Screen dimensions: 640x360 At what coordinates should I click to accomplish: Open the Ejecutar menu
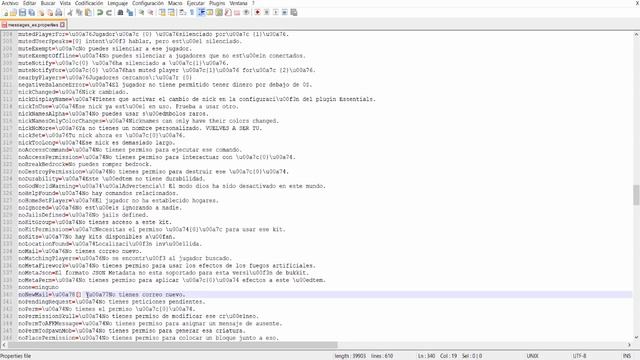coord(196,3)
